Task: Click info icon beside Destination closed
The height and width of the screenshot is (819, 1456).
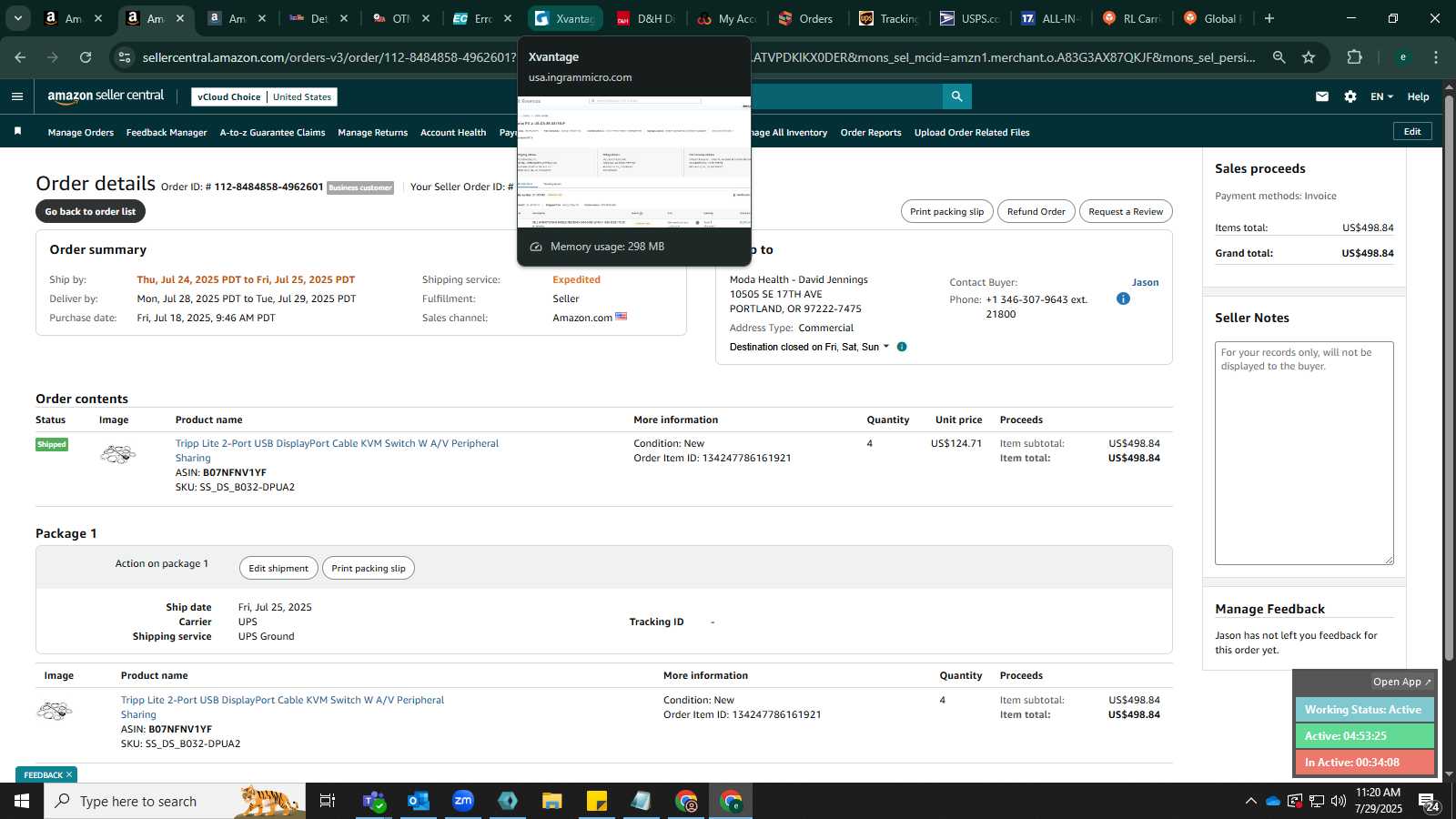Action: [x=902, y=347]
